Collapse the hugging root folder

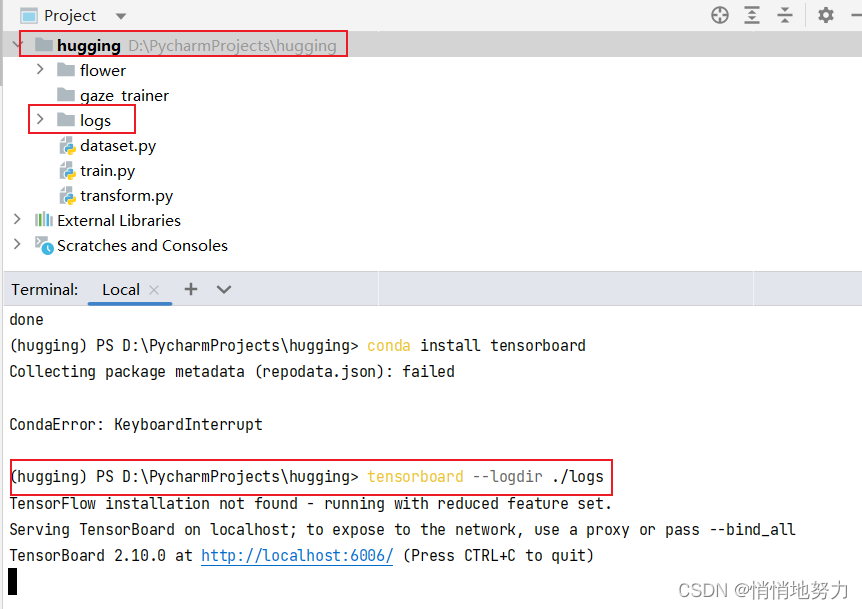17,45
